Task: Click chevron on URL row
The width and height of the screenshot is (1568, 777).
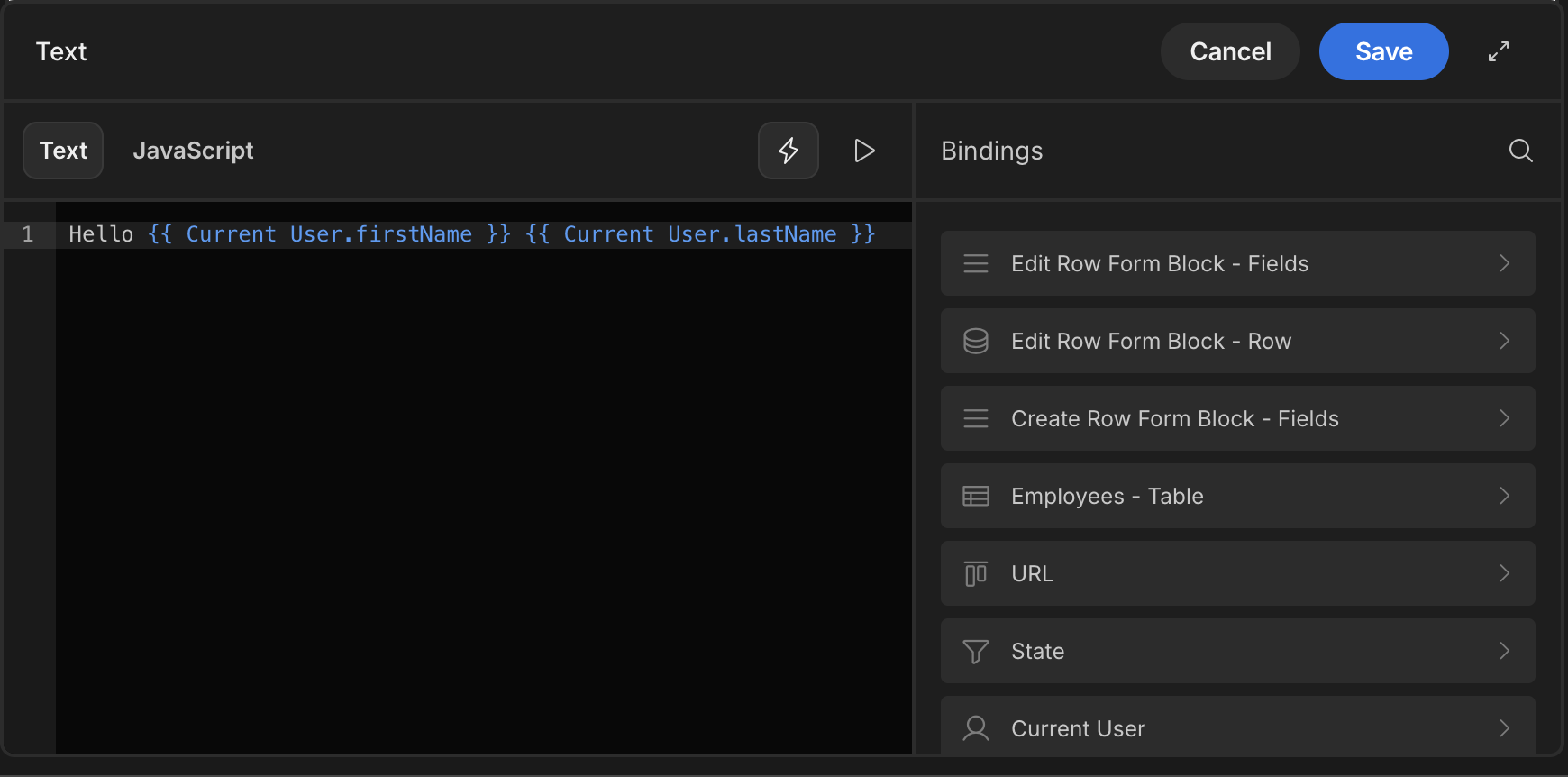Action: pyautogui.click(x=1504, y=573)
